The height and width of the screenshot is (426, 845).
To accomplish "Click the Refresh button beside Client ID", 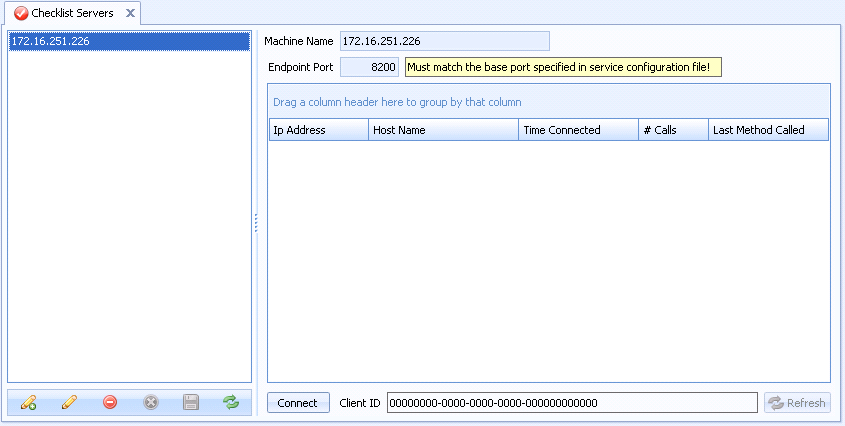I will pos(797,403).
